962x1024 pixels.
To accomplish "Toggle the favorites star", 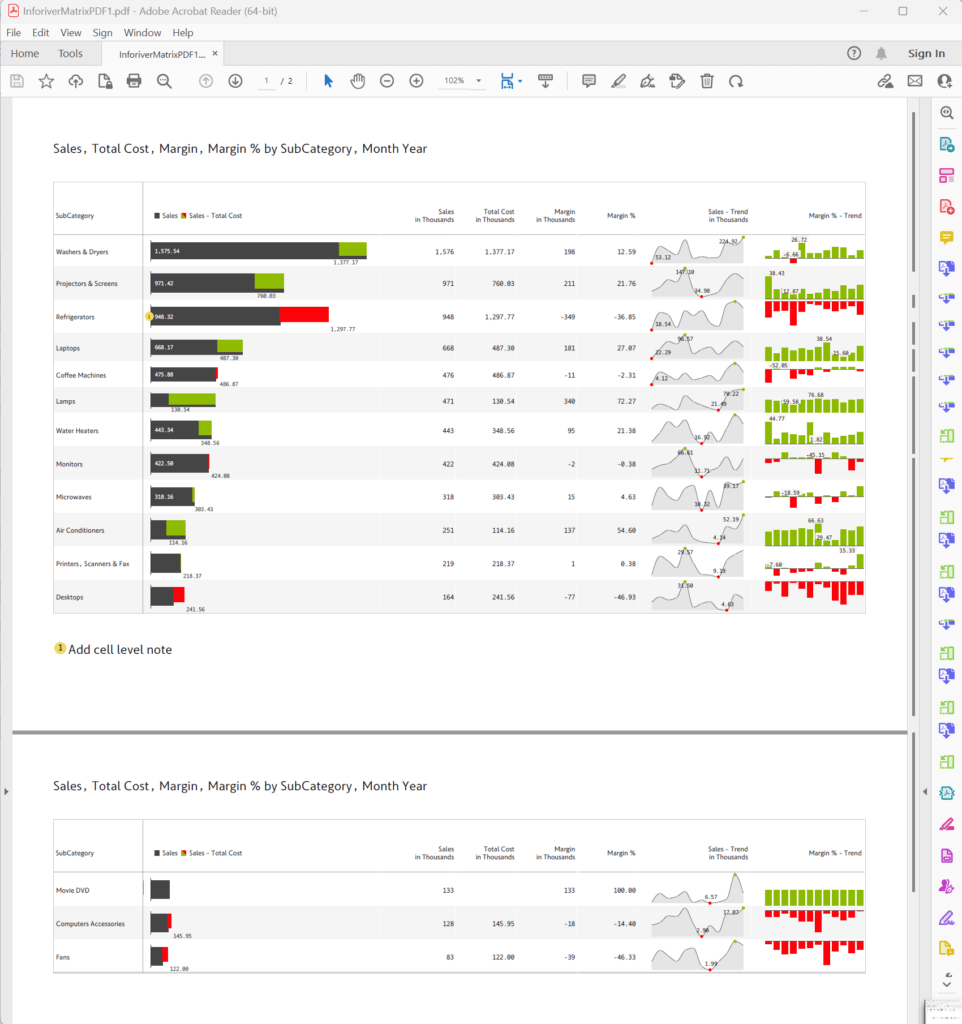I will click(46, 81).
